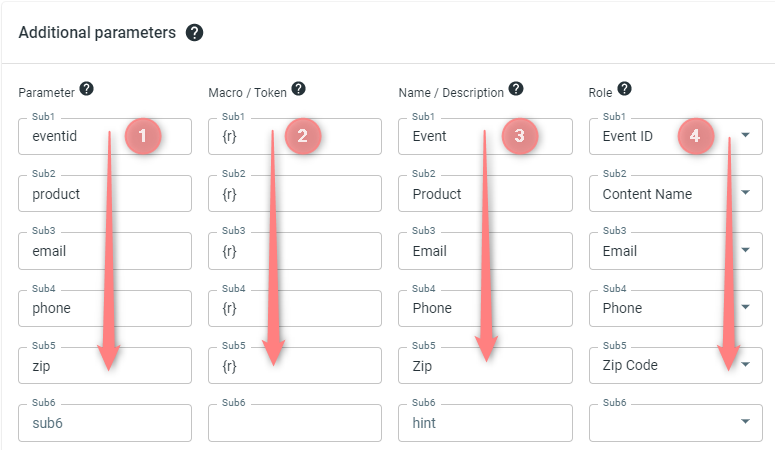Click the Sub1 eventid parameter field
The image size is (775, 450).
(x=105, y=136)
